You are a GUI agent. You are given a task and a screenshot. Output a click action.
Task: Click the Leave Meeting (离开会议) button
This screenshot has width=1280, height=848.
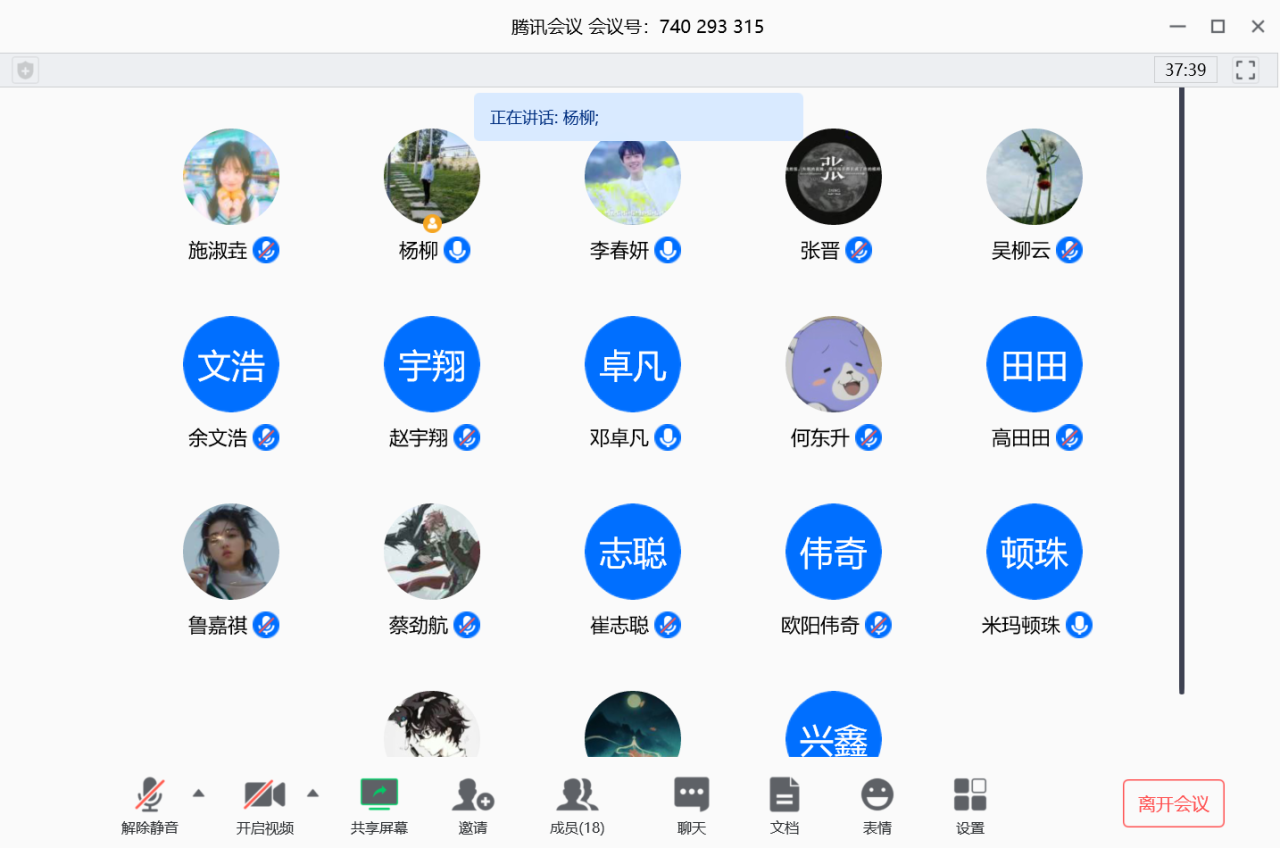point(1173,803)
